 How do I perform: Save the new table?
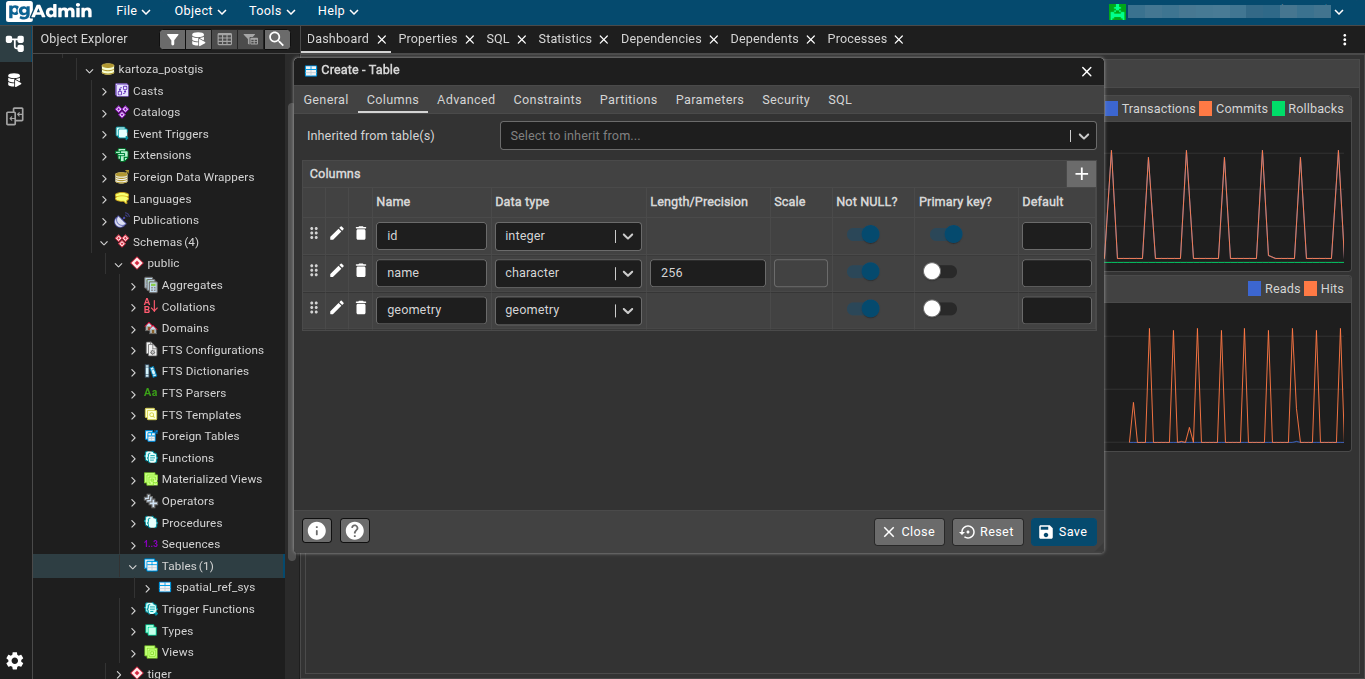click(x=1063, y=531)
